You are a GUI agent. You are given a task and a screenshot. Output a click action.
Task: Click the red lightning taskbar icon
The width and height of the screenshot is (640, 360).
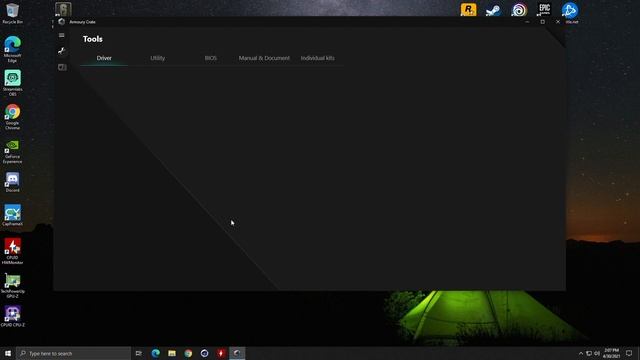point(221,353)
